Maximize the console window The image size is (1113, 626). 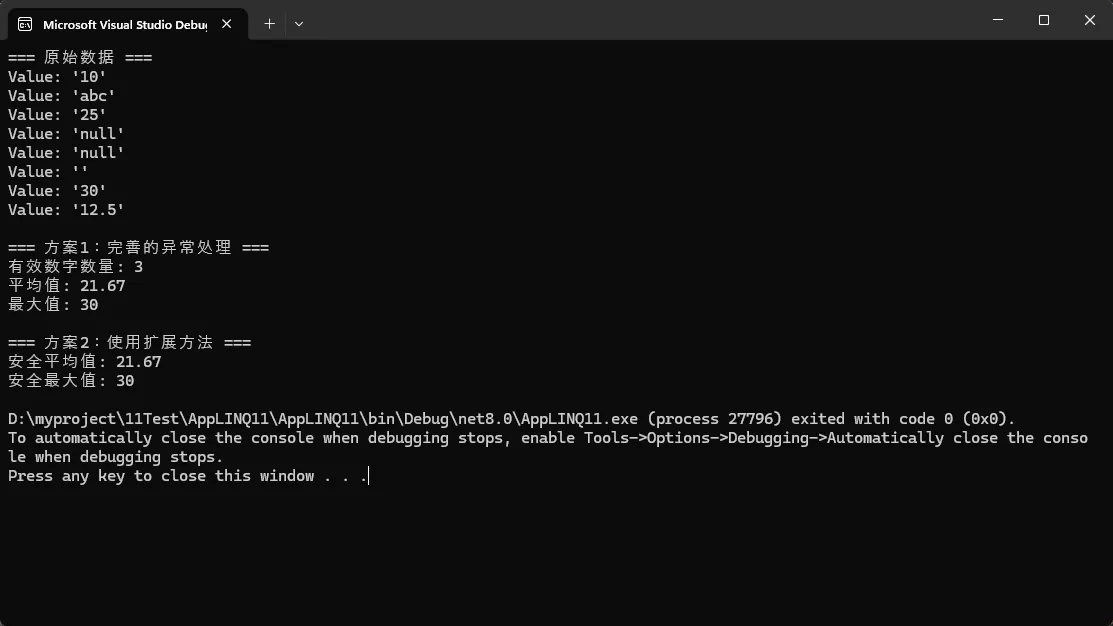1044,20
